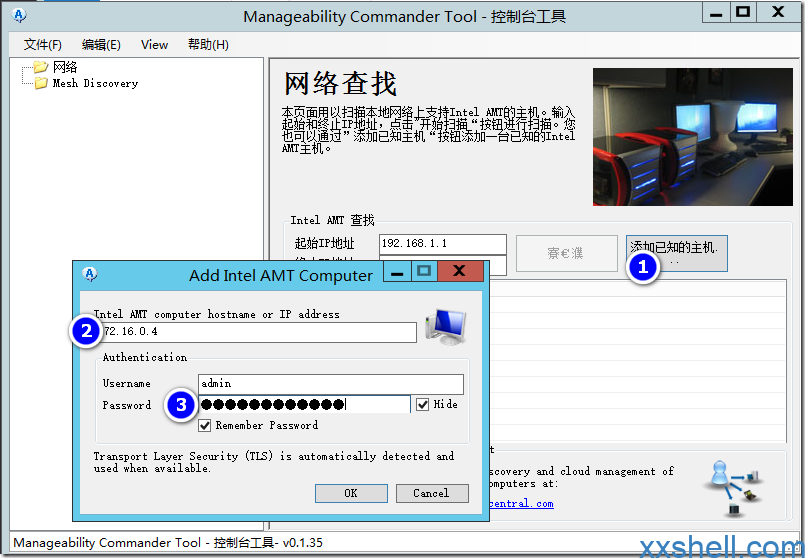Select the Mesh Discovery tree node

95,83
